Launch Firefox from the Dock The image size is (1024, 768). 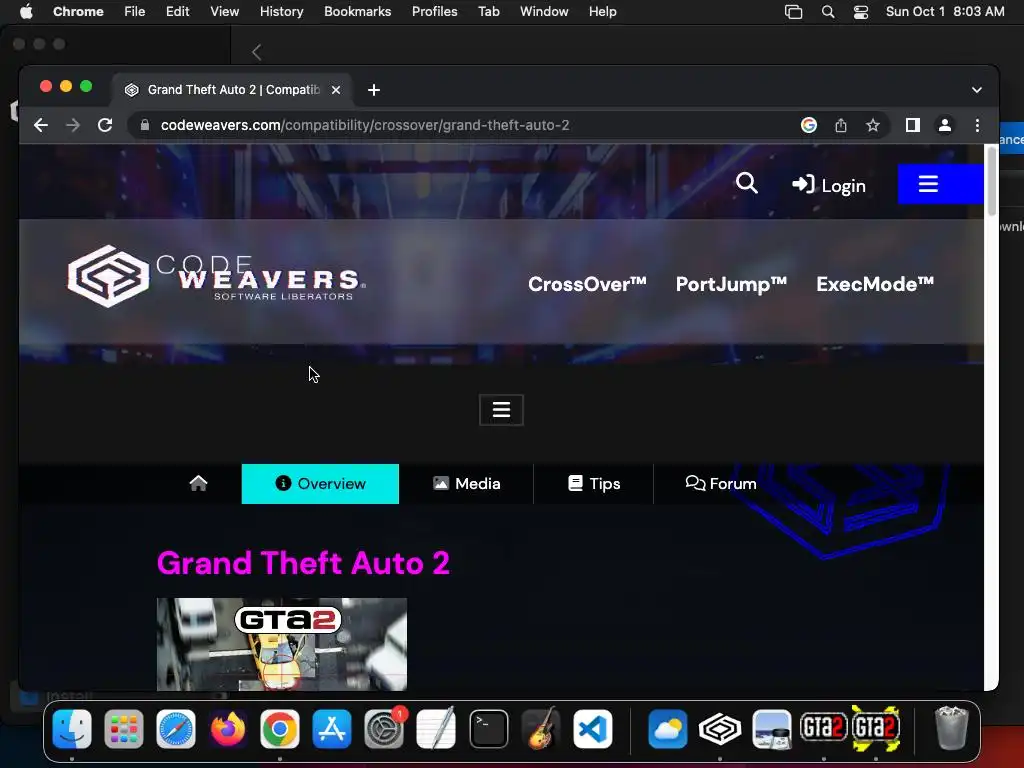pyautogui.click(x=228, y=729)
